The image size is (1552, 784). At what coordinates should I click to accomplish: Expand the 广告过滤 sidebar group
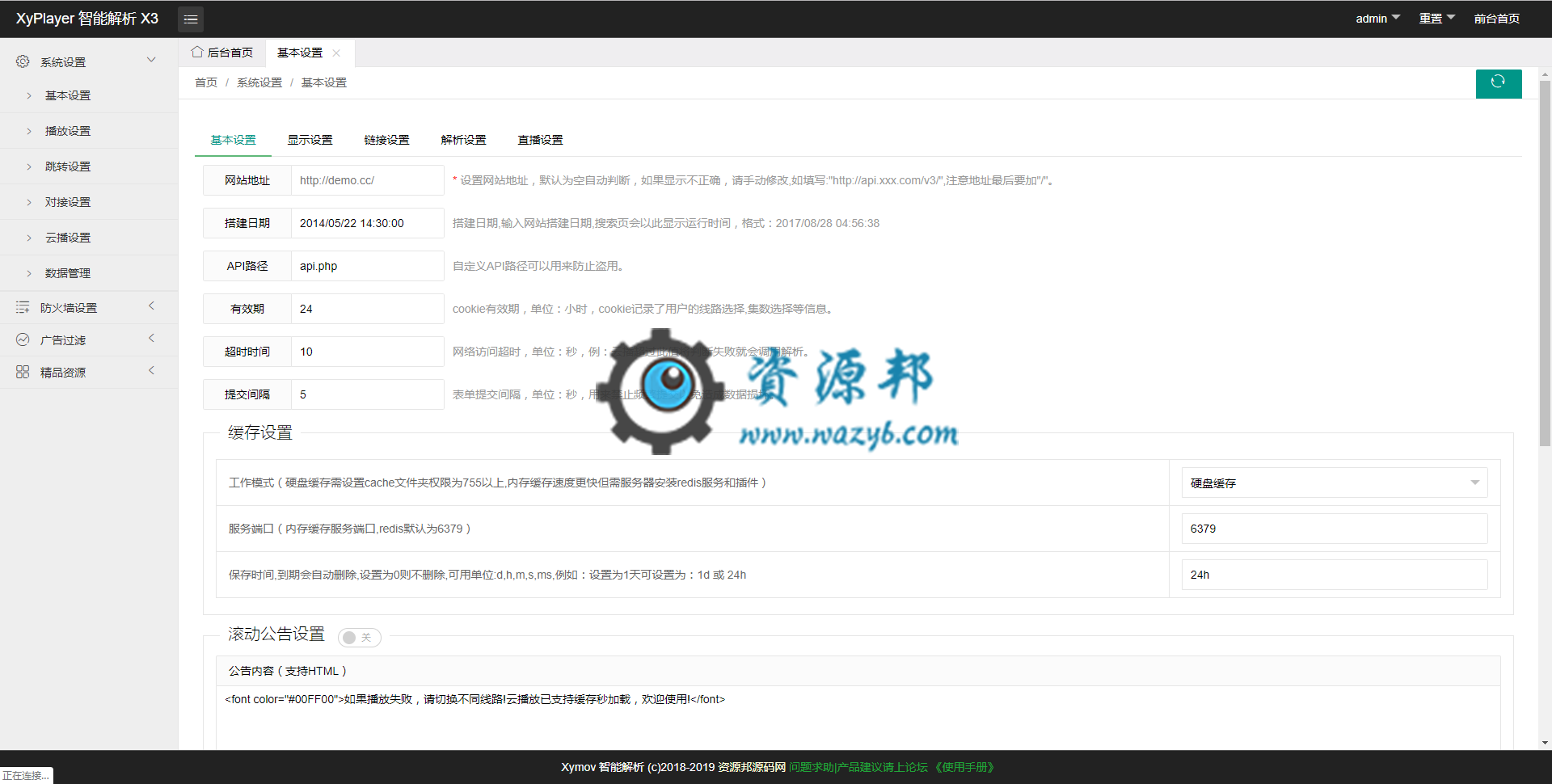pyautogui.click(x=151, y=338)
